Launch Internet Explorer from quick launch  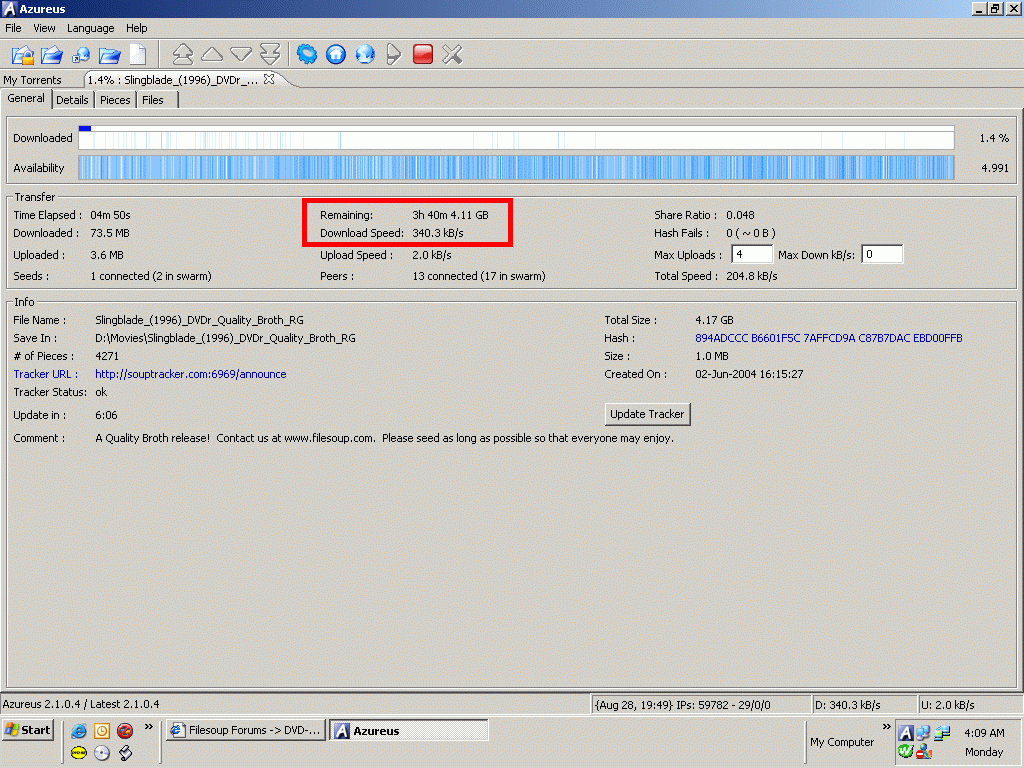(x=79, y=731)
